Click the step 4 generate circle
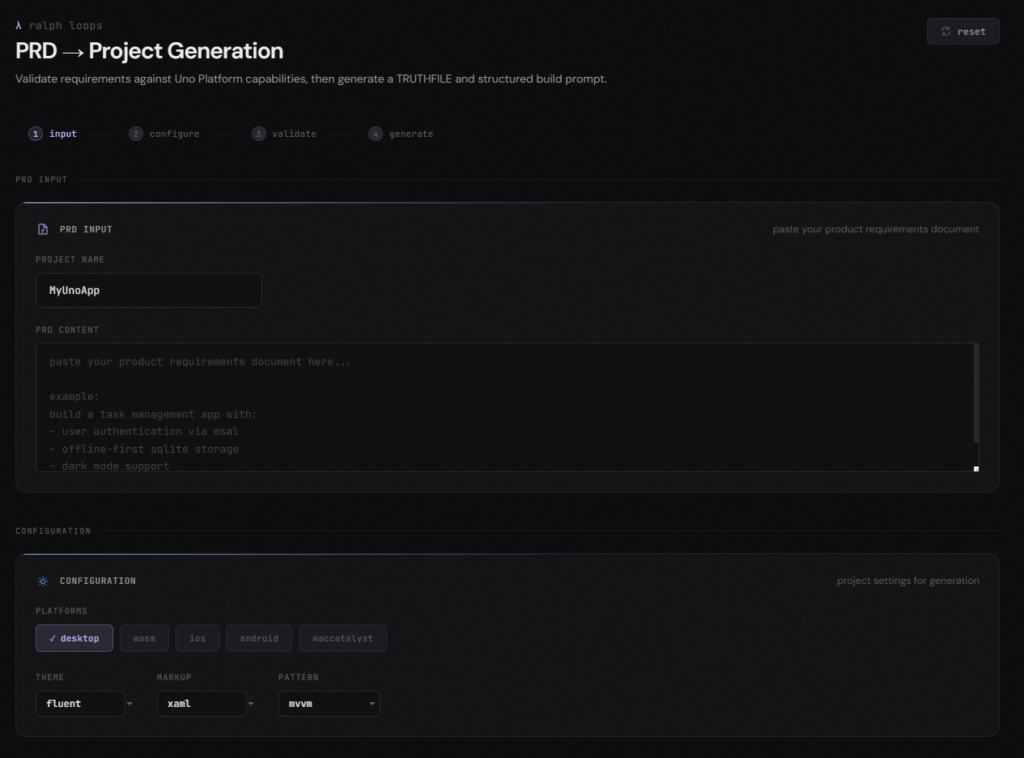1024x758 pixels. click(376, 134)
